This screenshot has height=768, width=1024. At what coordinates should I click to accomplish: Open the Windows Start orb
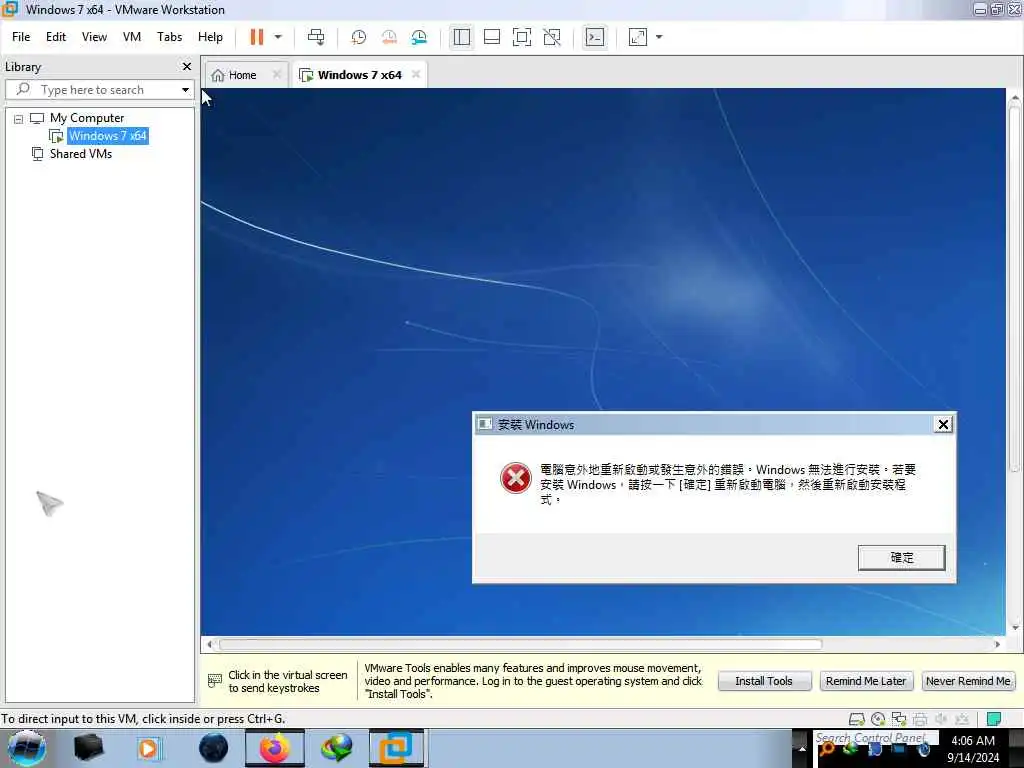[x=26, y=748]
